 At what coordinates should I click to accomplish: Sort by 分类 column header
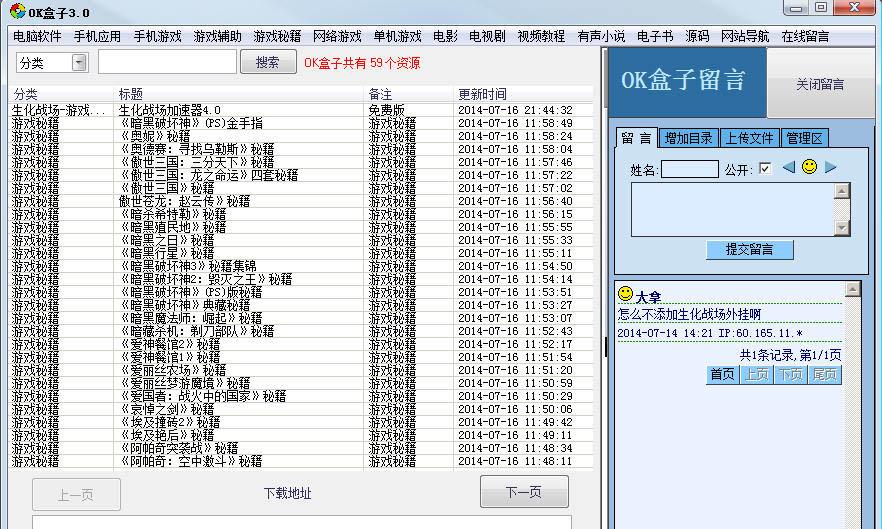[x=60, y=94]
